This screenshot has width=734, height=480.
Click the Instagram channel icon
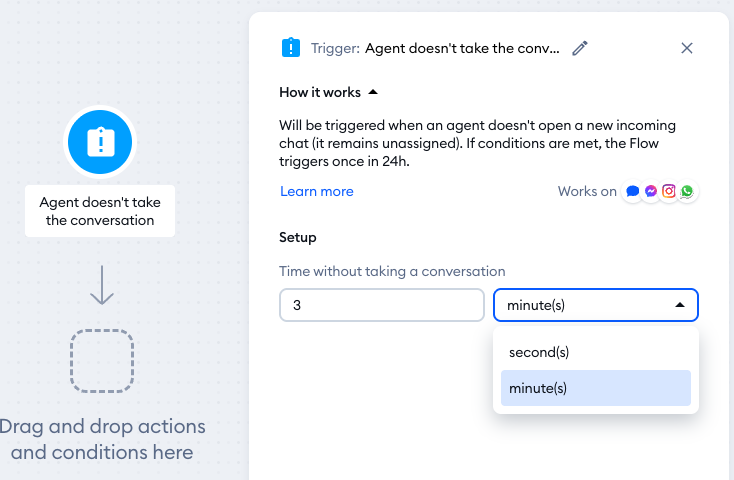669,192
